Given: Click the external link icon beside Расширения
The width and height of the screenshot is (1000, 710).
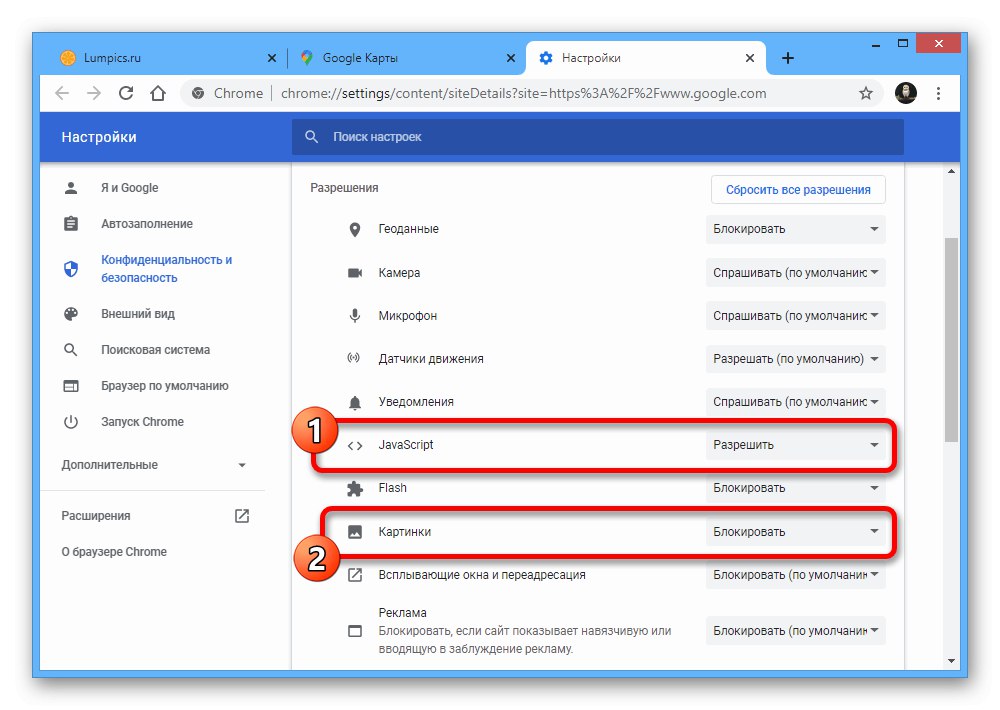Looking at the screenshot, I should 242,515.
